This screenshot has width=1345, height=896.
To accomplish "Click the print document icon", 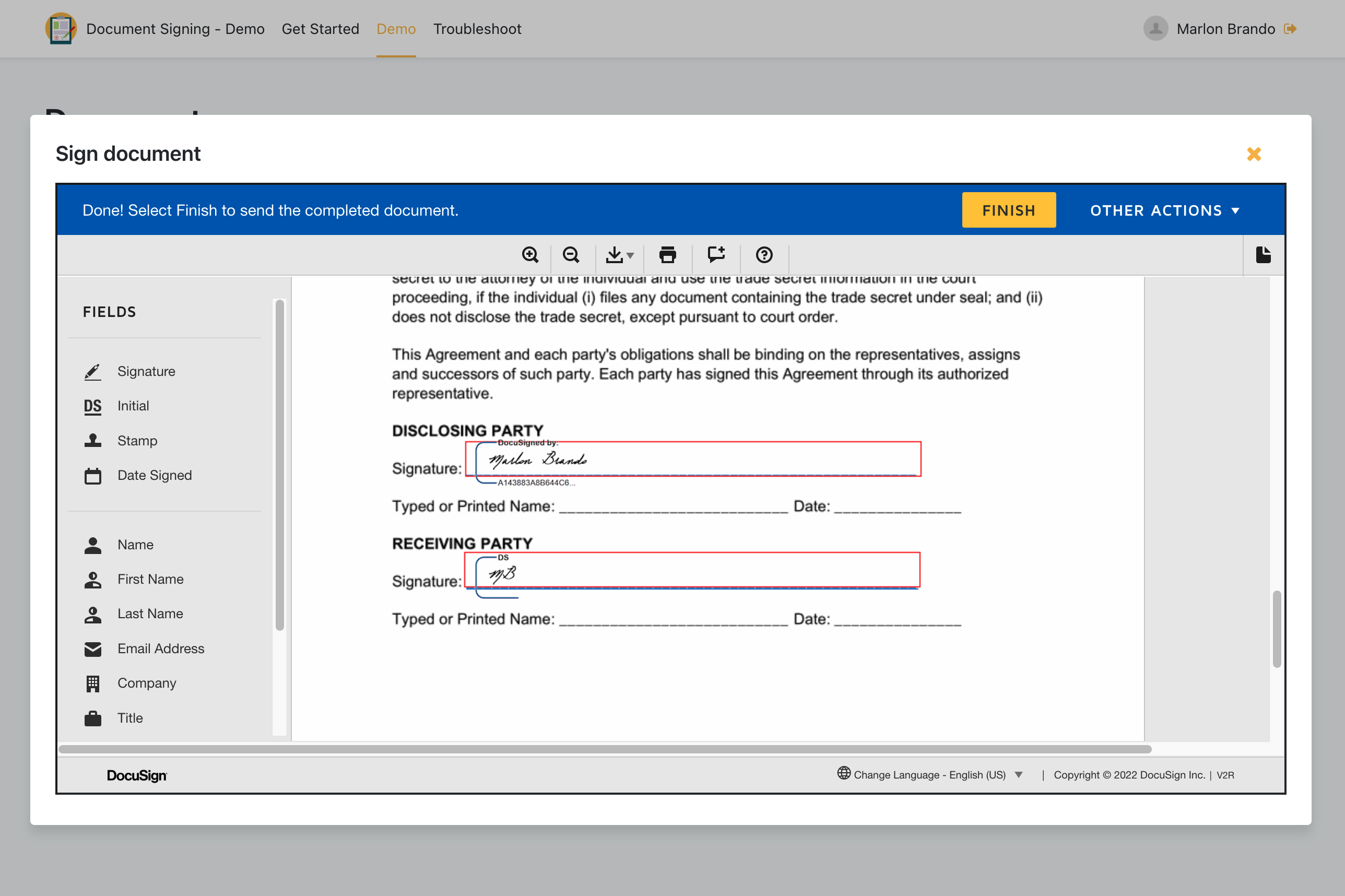I will coord(667,255).
